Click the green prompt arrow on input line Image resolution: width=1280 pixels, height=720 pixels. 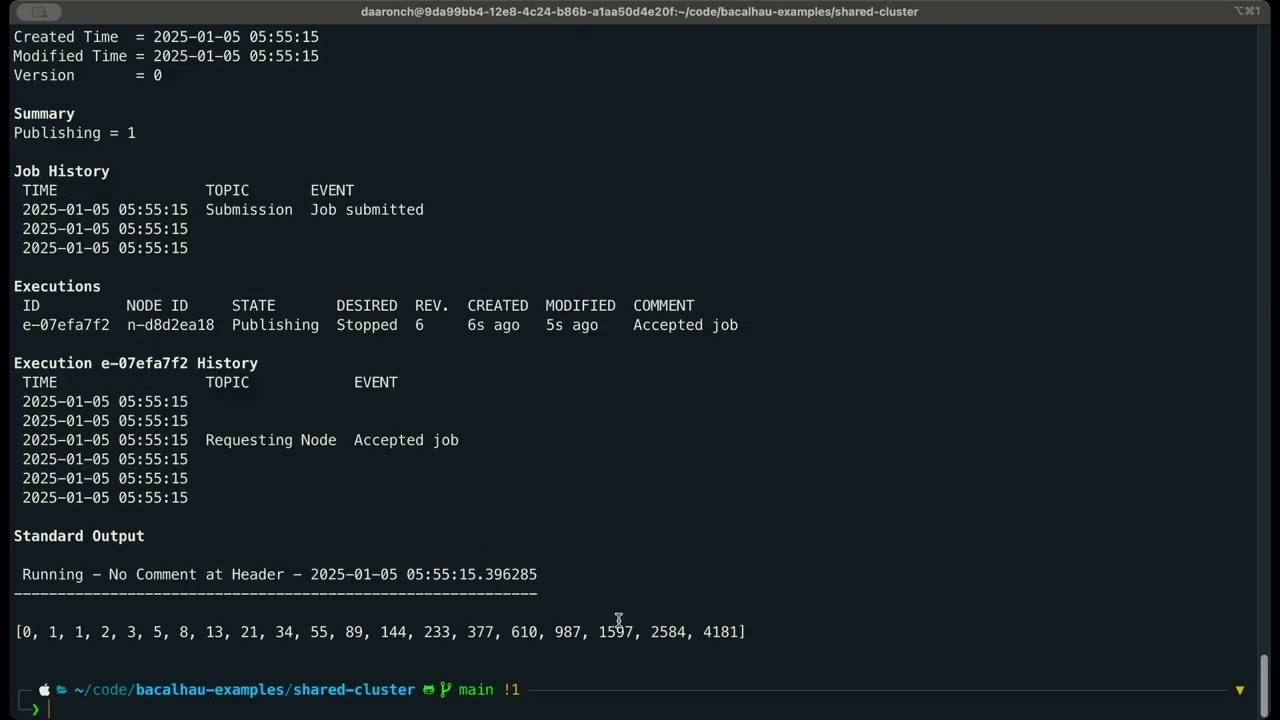point(35,709)
